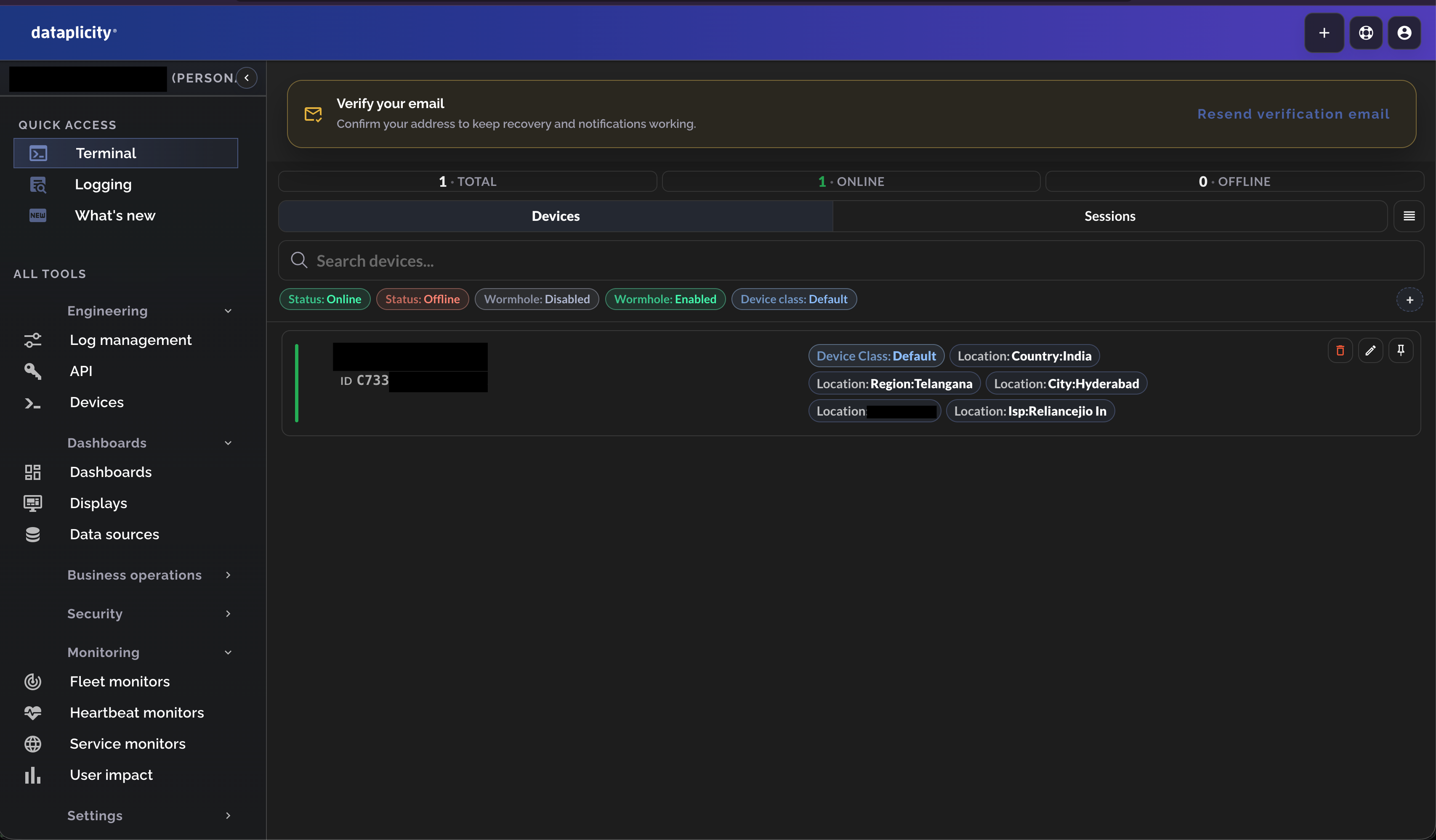Screen dimensions: 1436x840
Task: Click the Terminal icon in Quick Access
Action: coord(38,153)
